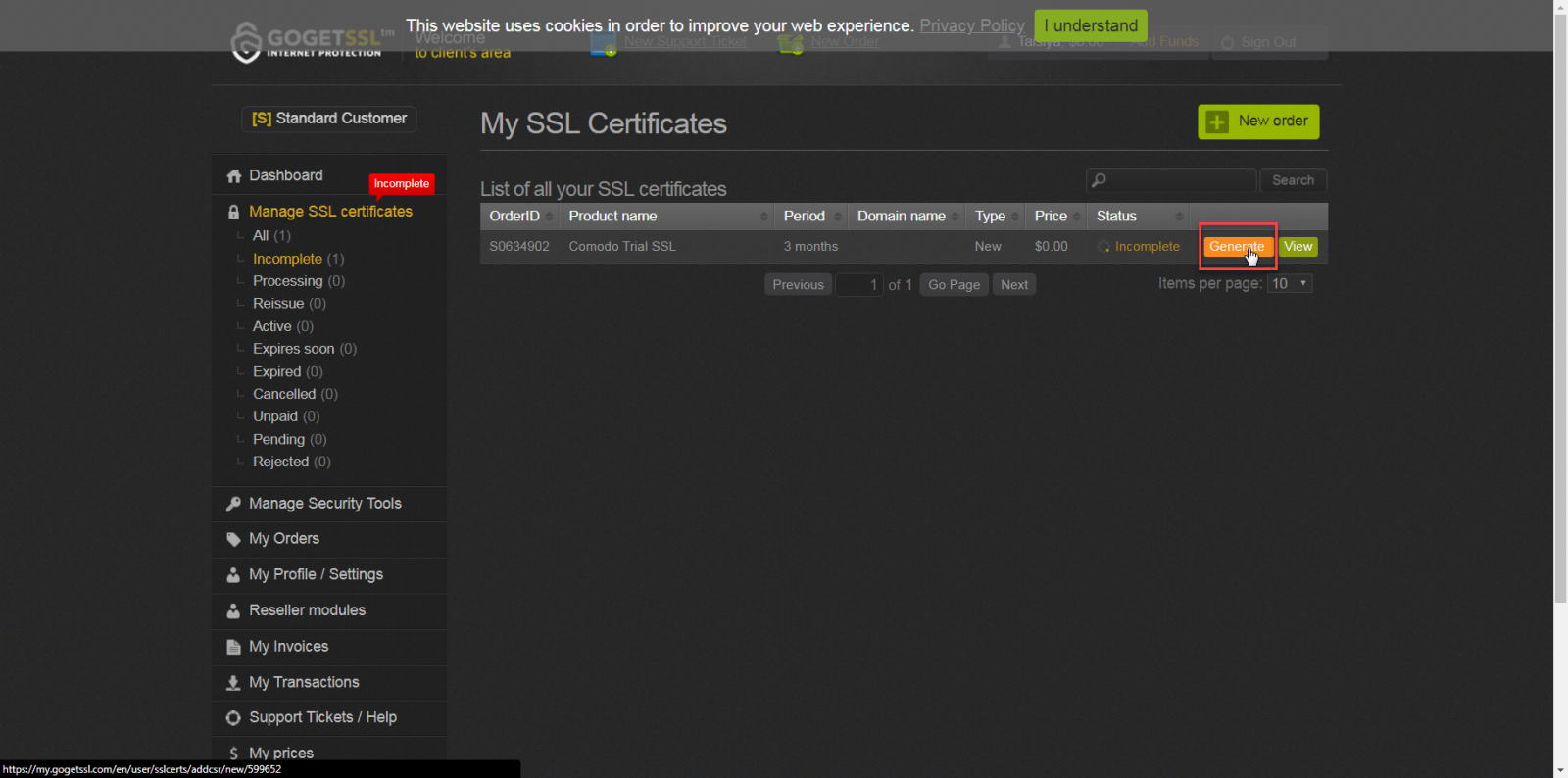The height and width of the screenshot is (778, 1568).
Task: Filter by Incomplete (1) certificates
Action: click(298, 259)
